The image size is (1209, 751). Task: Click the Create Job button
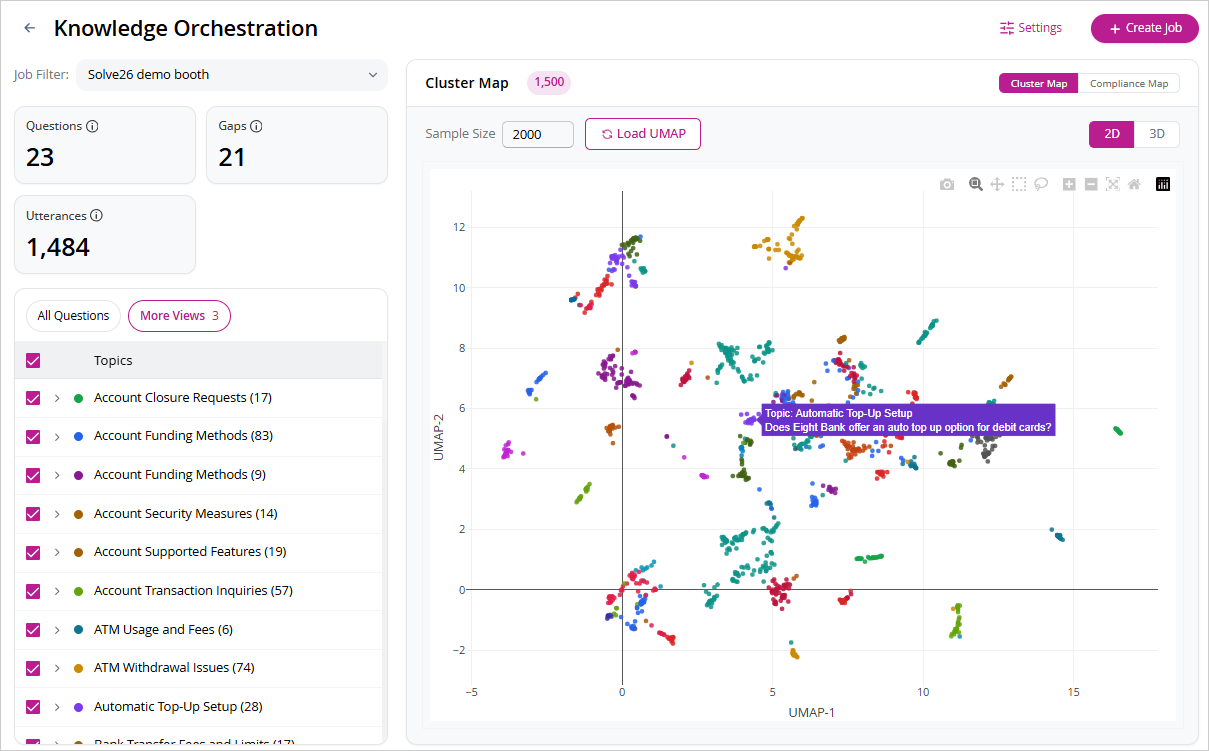(1145, 28)
